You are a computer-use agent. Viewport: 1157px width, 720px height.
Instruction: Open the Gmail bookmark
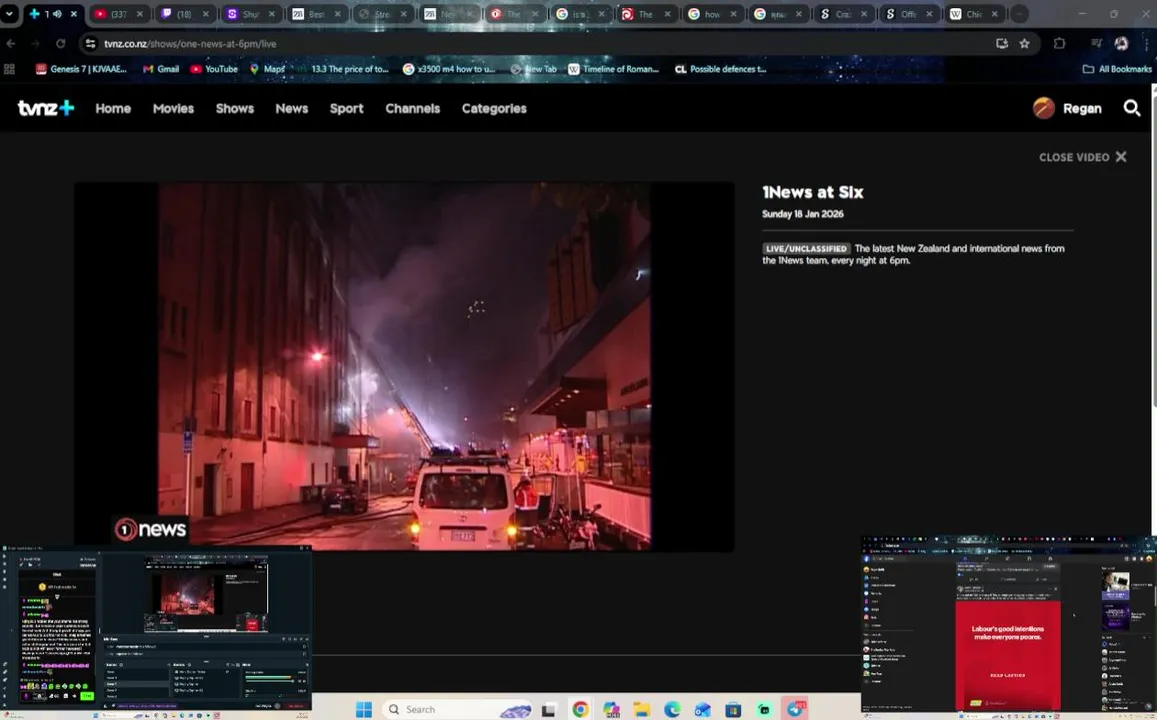(x=161, y=69)
